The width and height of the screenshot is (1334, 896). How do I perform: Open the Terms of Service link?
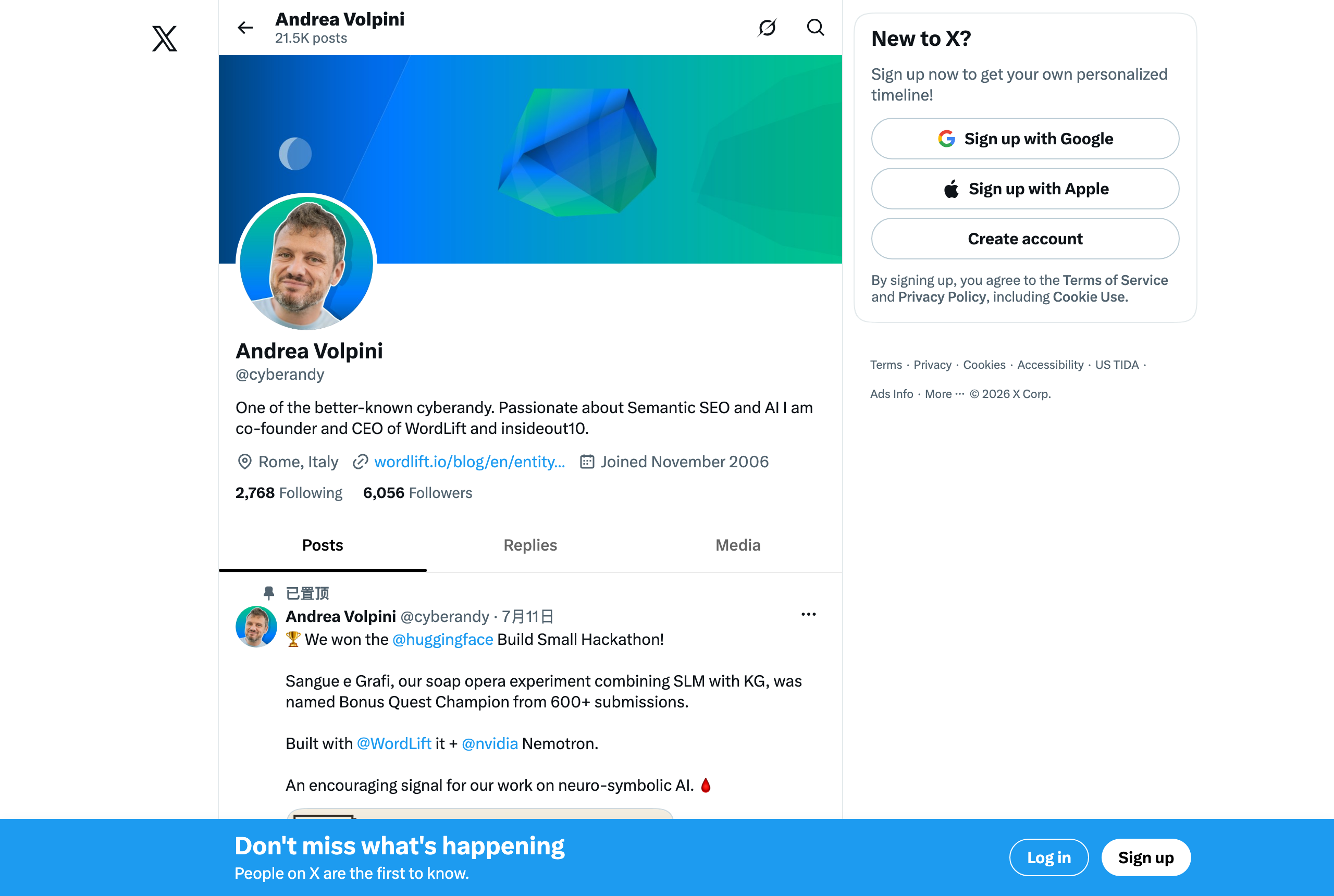click(x=1115, y=280)
